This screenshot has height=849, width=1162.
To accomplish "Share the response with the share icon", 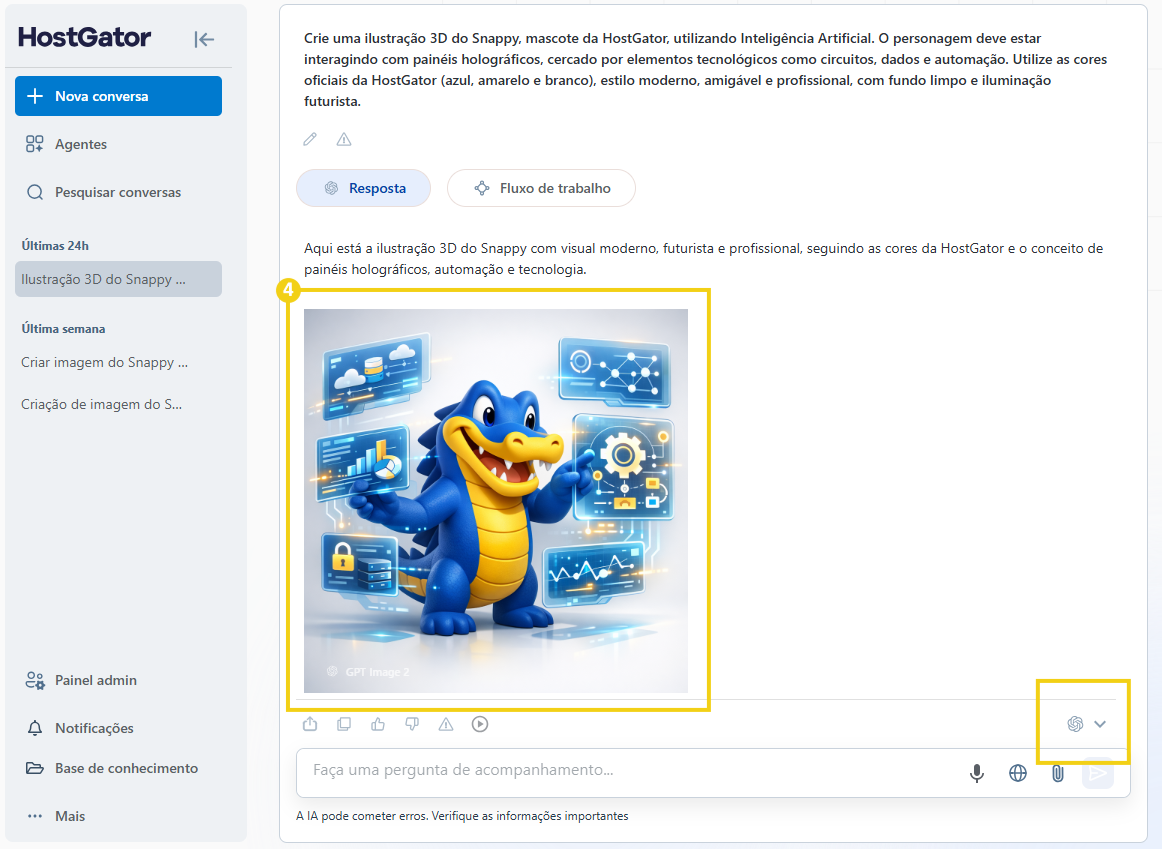I will (x=310, y=724).
